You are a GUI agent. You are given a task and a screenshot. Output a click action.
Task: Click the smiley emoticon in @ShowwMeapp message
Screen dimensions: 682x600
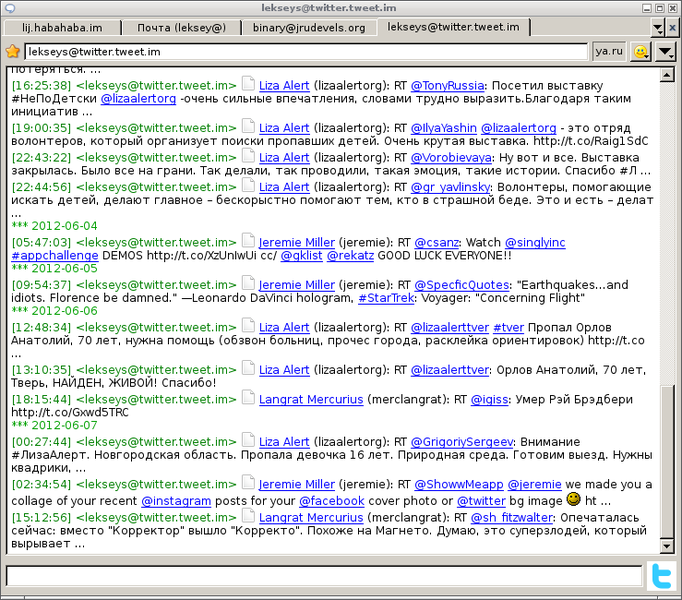(573, 499)
